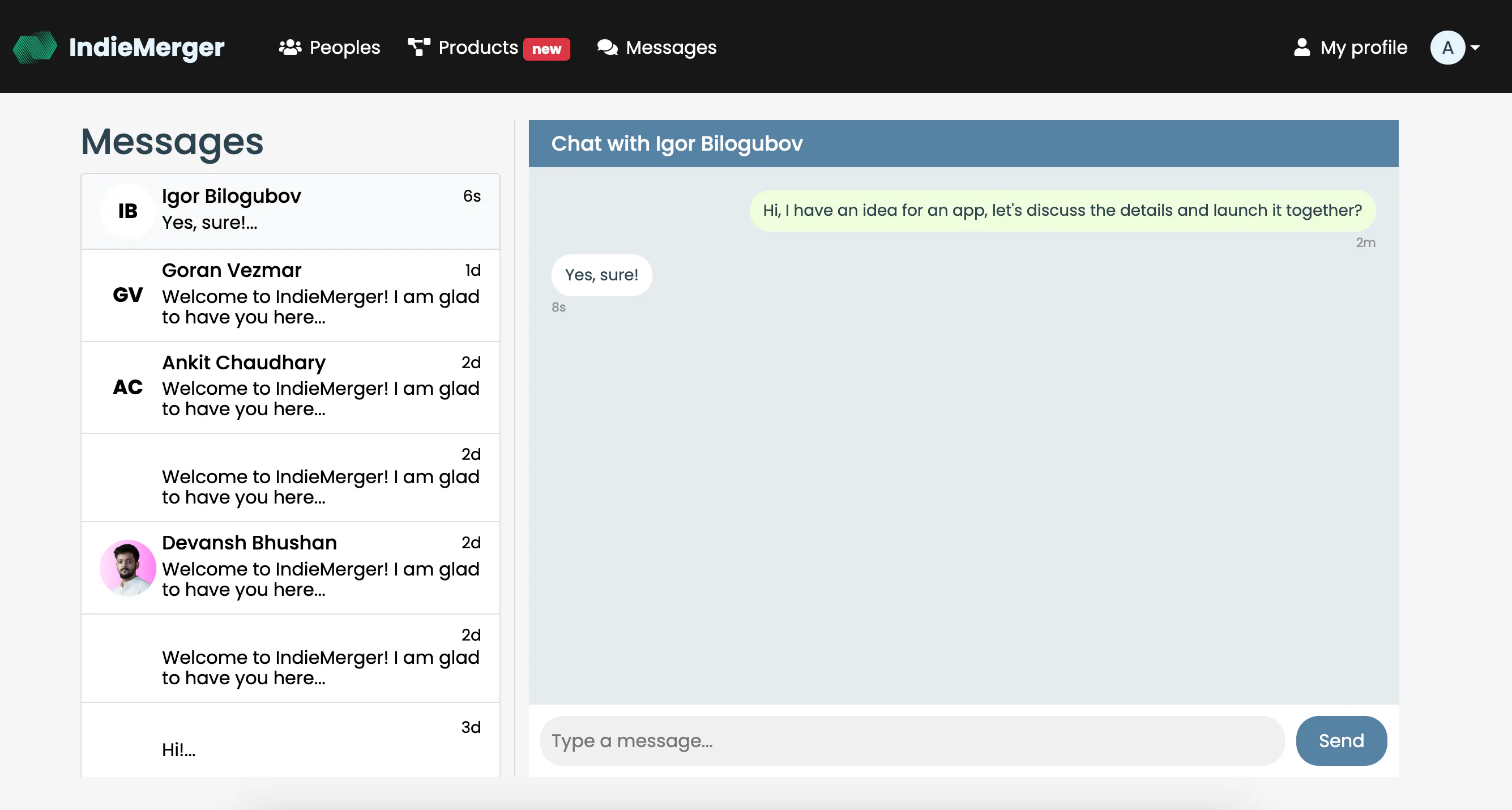Select the Ankit Chaudhary conversation
This screenshot has height=810, width=1512.
tap(290, 387)
